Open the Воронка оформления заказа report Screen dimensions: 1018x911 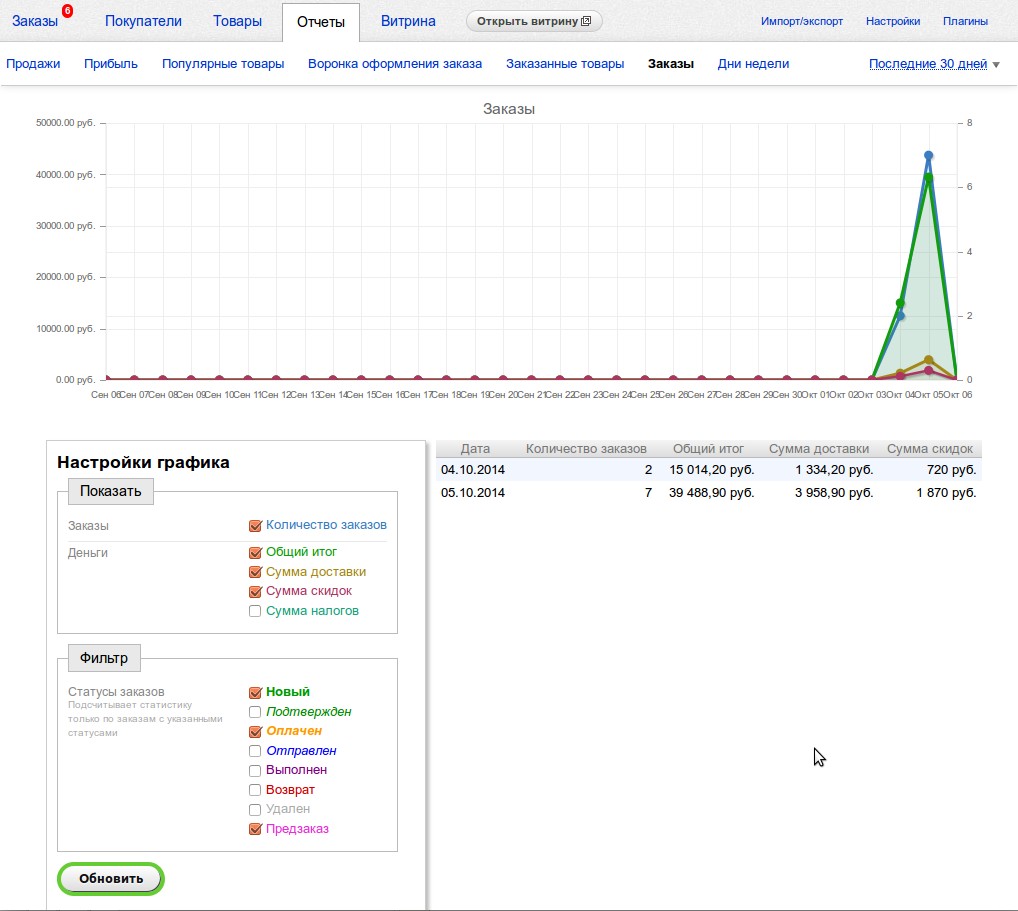click(395, 64)
